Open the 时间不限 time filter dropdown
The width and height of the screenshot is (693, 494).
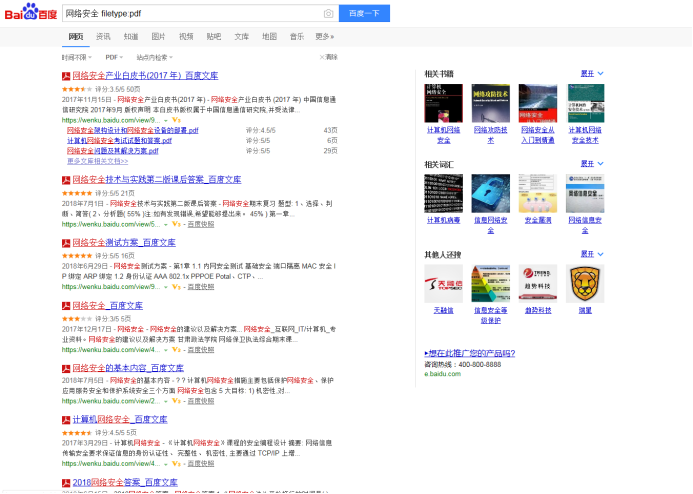tap(76, 57)
